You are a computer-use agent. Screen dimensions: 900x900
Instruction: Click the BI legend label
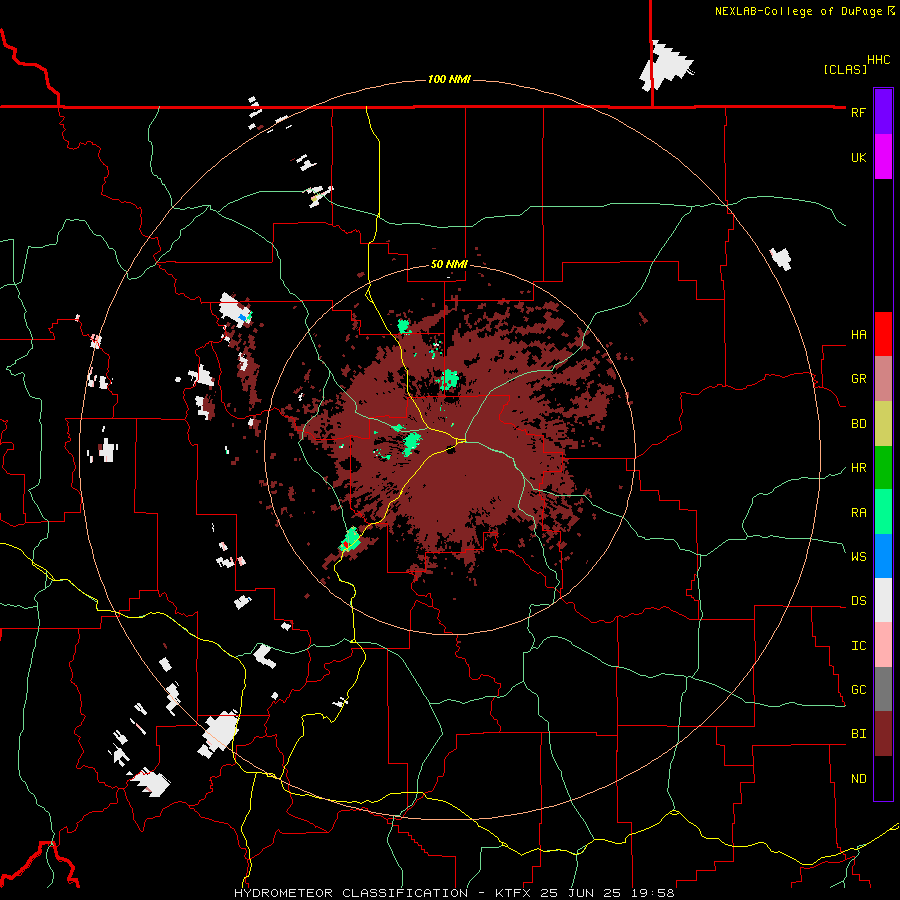(x=858, y=734)
